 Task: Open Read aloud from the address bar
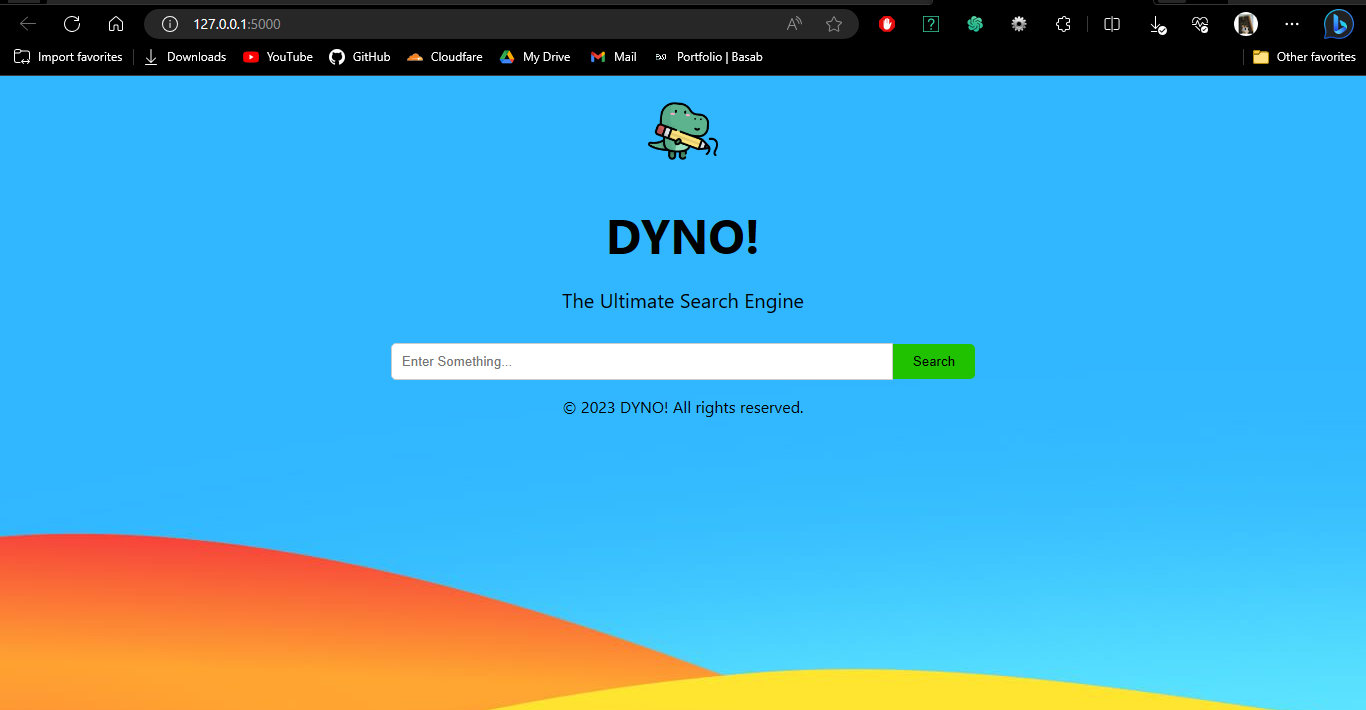click(x=794, y=24)
